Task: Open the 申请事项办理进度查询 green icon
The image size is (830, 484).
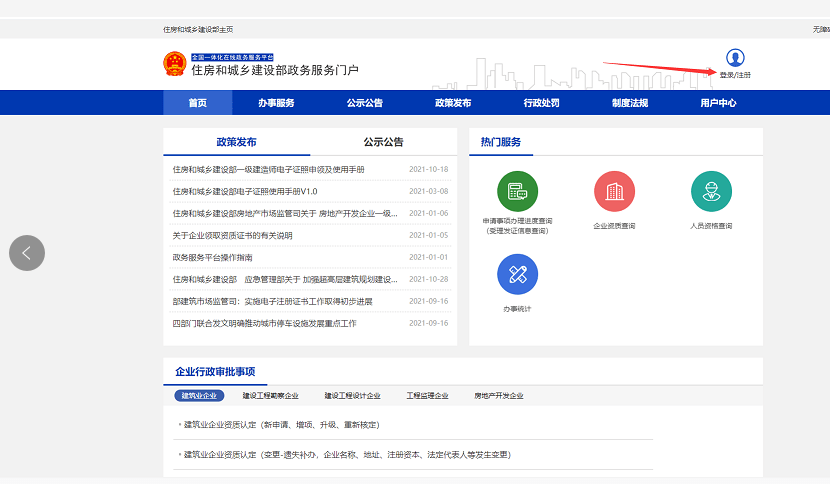Action: (x=517, y=191)
